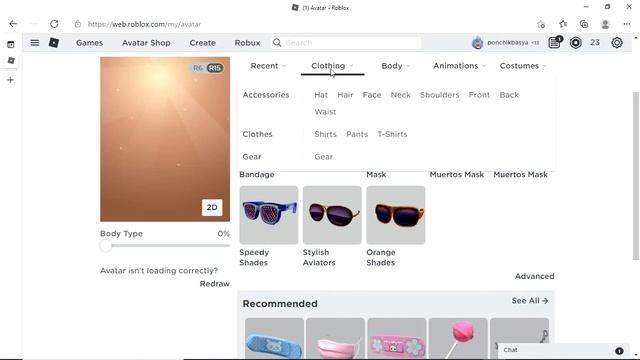View site info lock icon

[x=78, y=24]
